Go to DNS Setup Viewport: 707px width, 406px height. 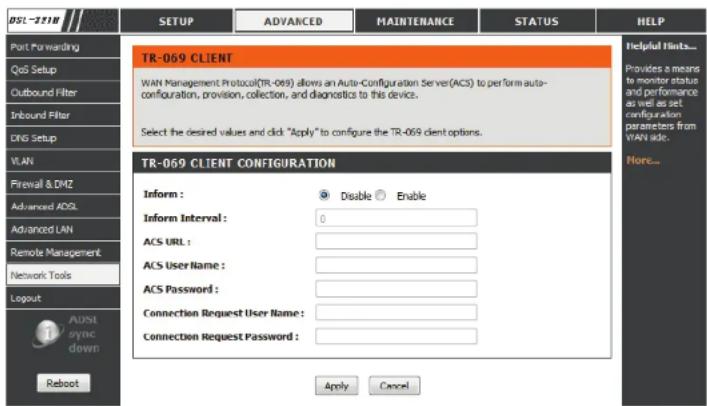pyautogui.click(x=63, y=138)
